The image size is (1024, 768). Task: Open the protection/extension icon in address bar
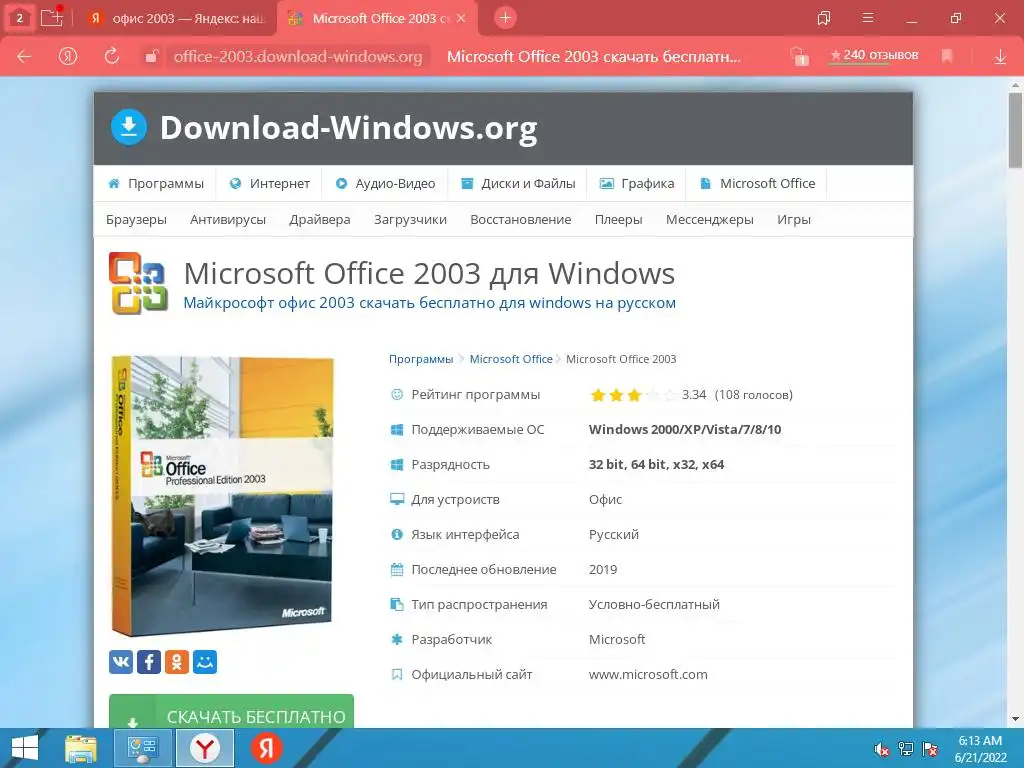coord(799,56)
